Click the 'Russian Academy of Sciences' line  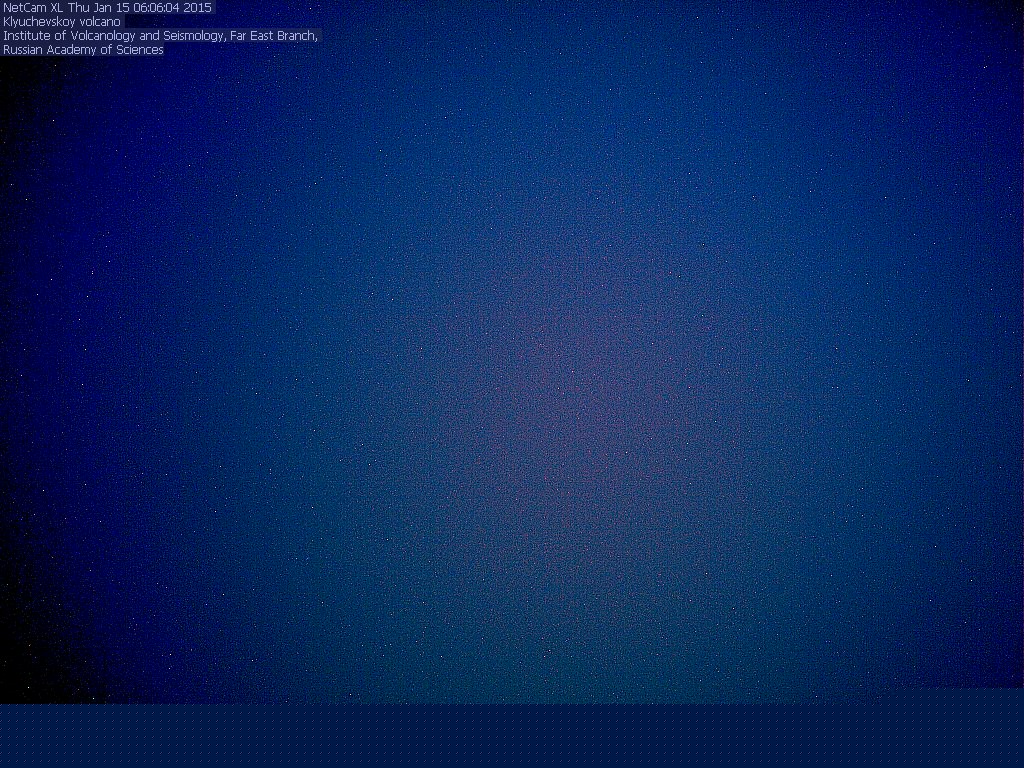click(83, 50)
